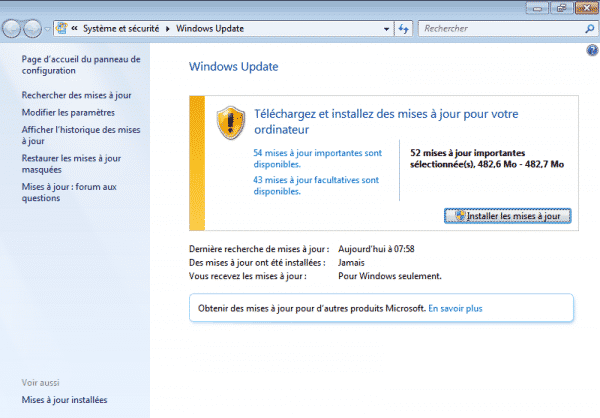The width and height of the screenshot is (600, 418).
Task: Click the Téléchargez et installez heading
Action: [x=386, y=122]
